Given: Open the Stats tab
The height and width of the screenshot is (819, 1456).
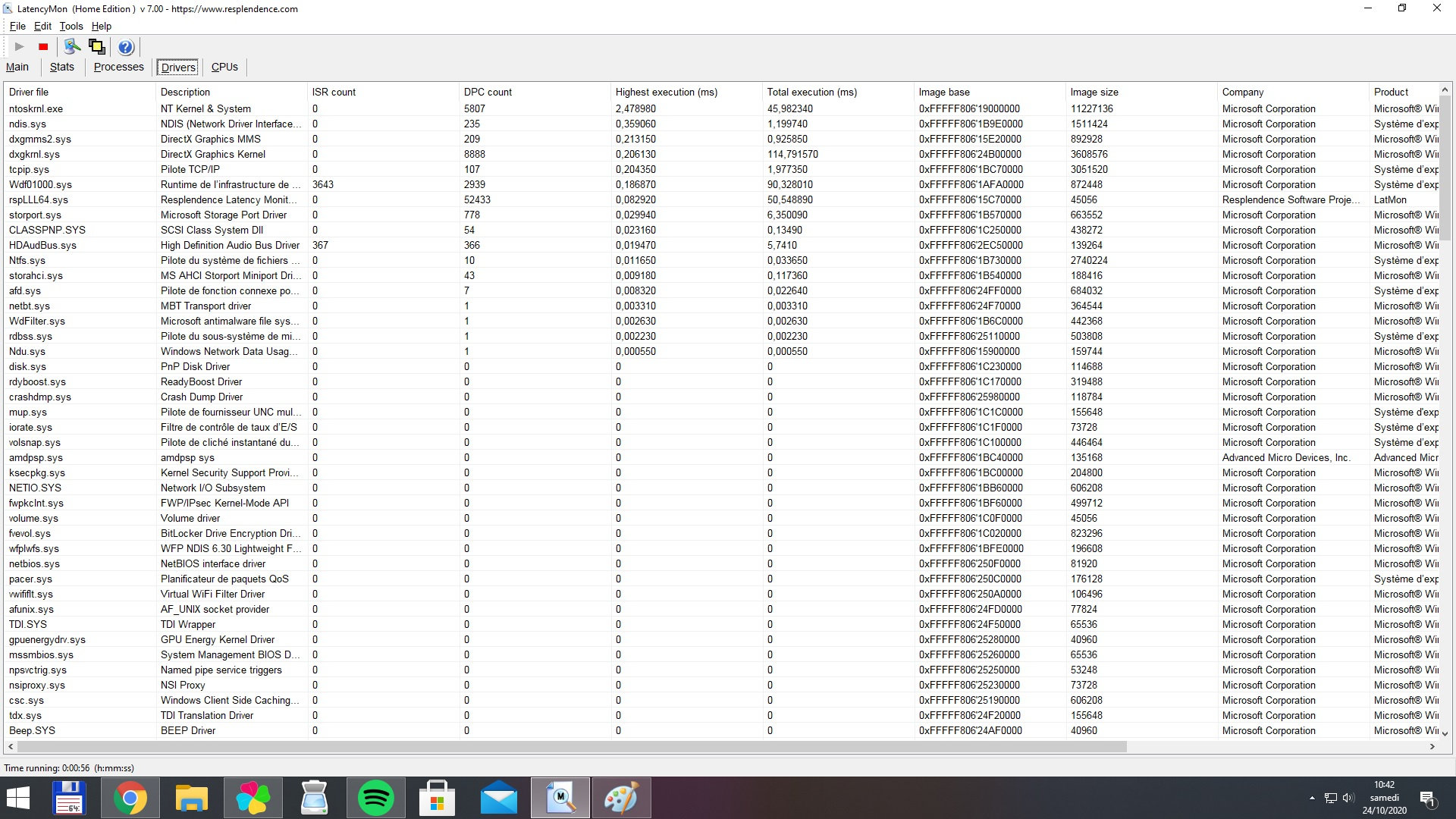Looking at the screenshot, I should point(62,67).
